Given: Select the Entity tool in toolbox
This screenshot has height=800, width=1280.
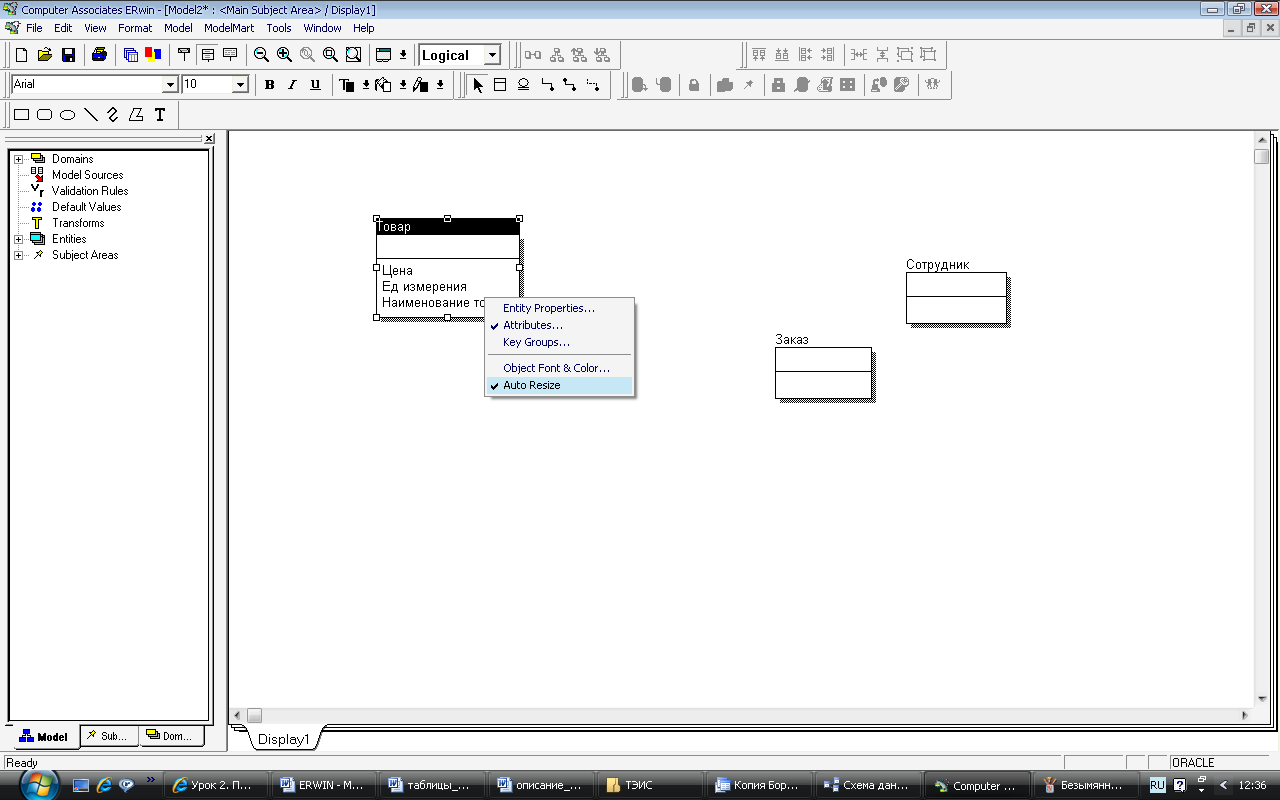Looking at the screenshot, I should (x=500, y=85).
